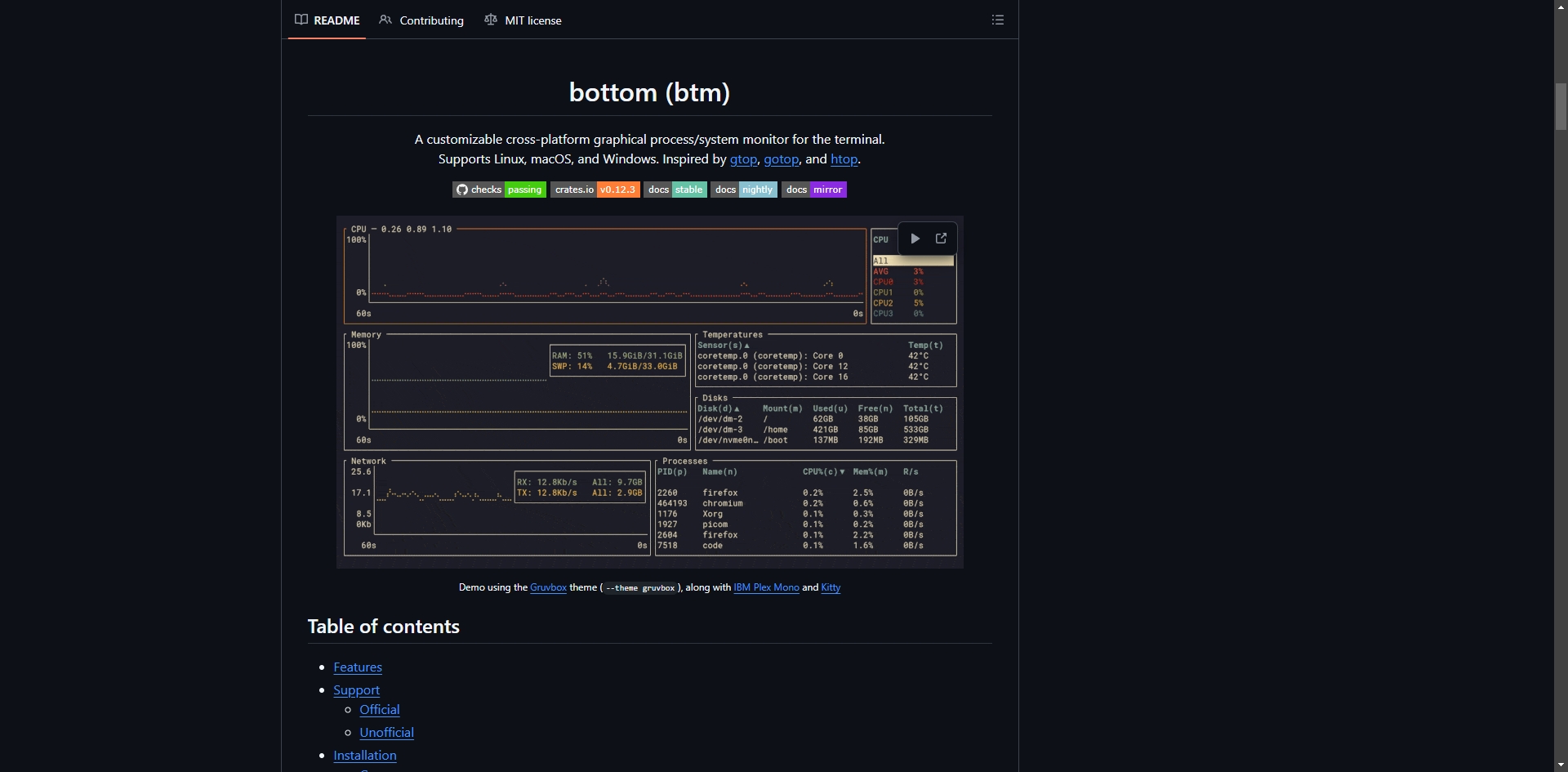Open the gotop link
1568x772 pixels.
coord(782,159)
